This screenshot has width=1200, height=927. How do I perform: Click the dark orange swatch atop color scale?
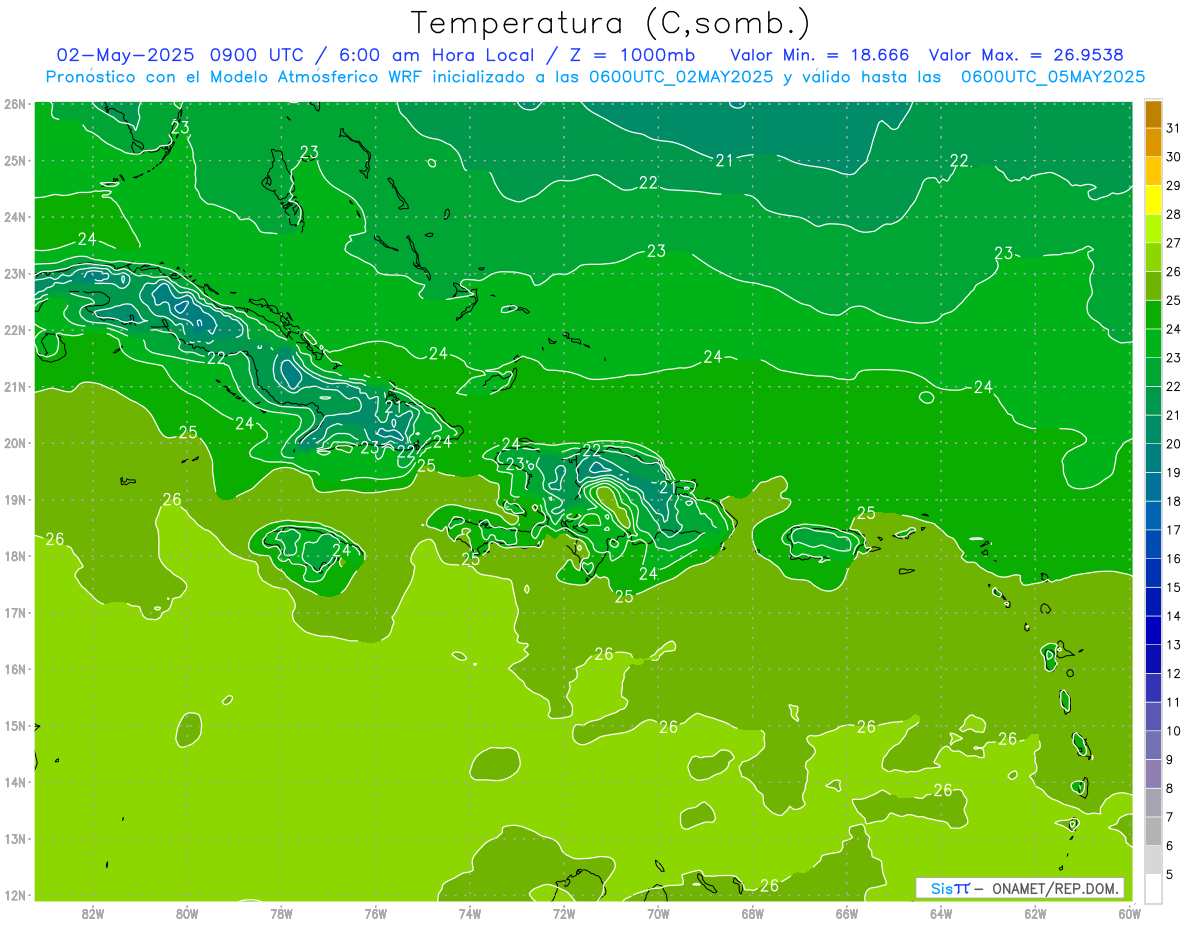1153,113
